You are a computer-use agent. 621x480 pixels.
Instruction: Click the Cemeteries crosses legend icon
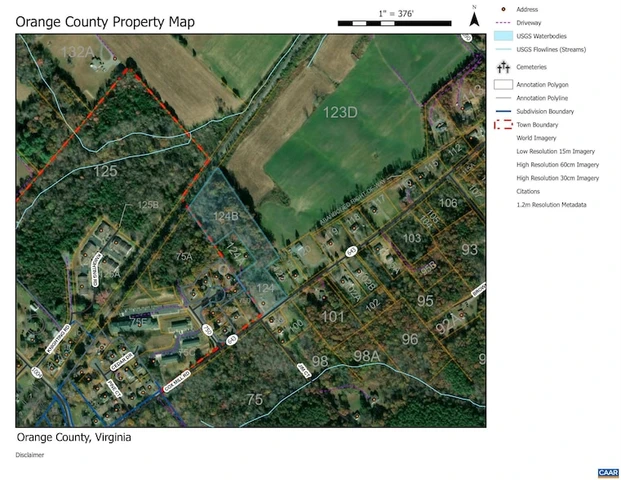point(503,67)
